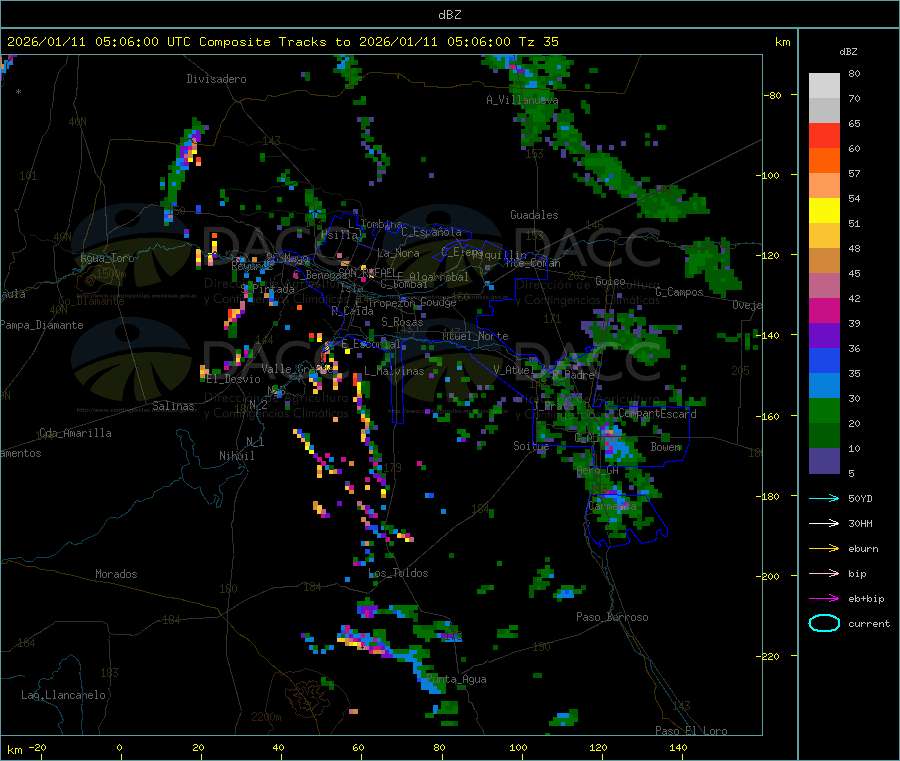
Task: Click the 'Paso_Barroso' map label
Action: (x=612, y=617)
